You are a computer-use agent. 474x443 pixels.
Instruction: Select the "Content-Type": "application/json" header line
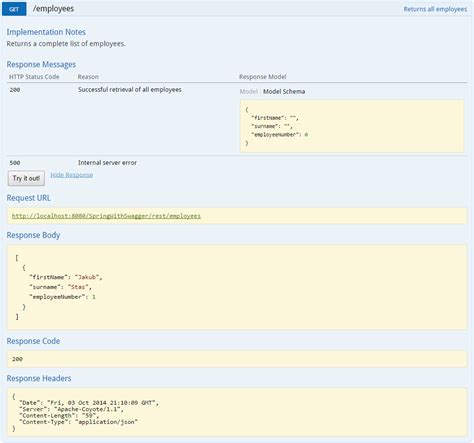pos(78,422)
